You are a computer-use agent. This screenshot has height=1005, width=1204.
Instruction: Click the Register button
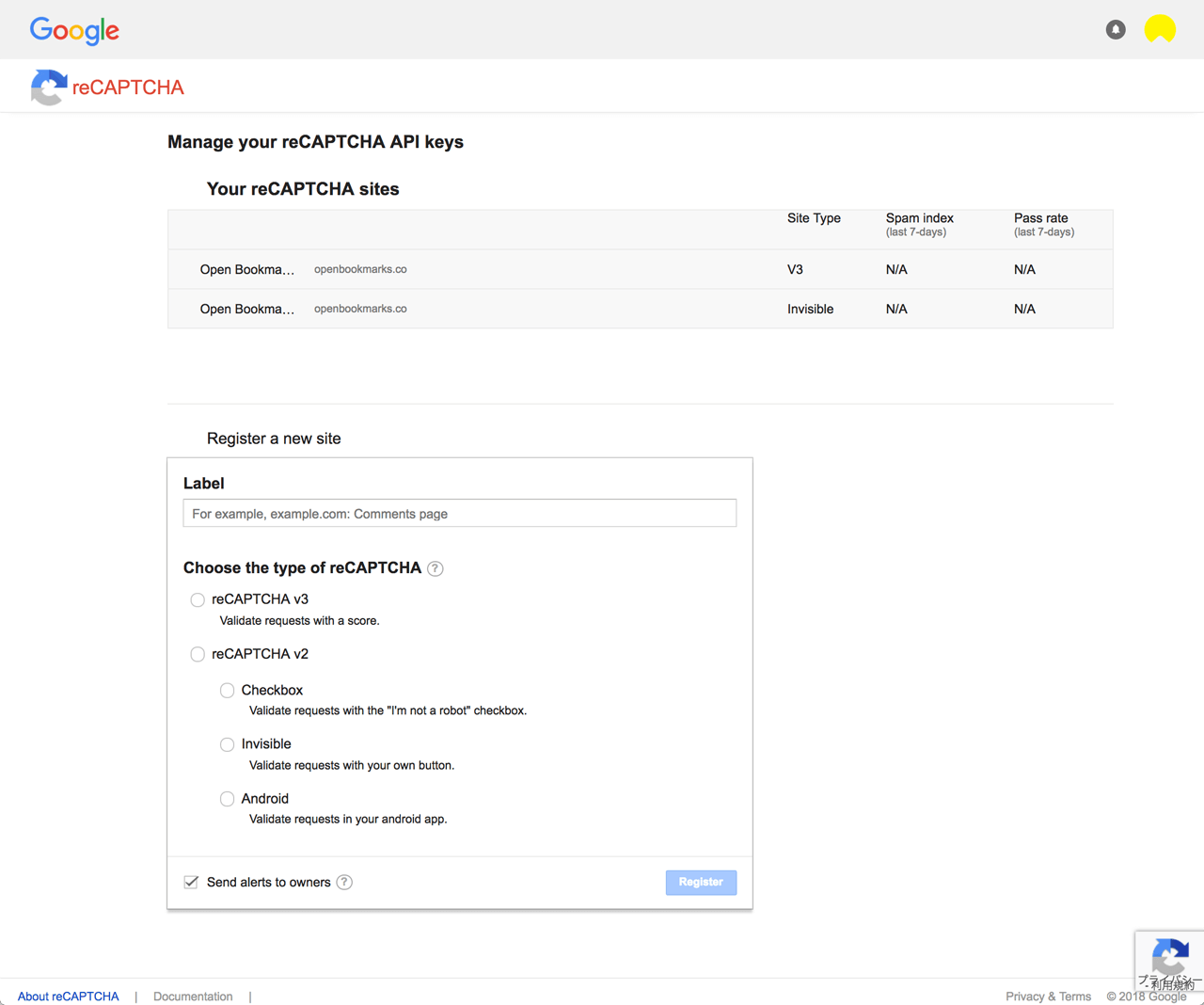tap(701, 882)
